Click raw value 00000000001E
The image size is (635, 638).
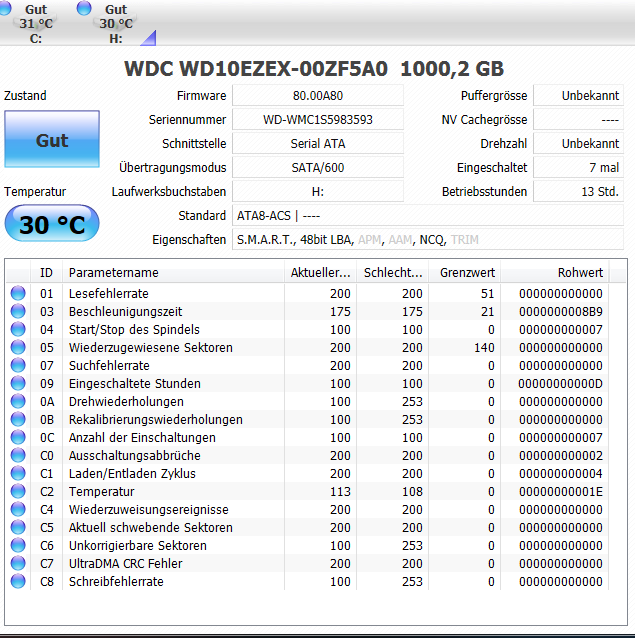(561, 492)
